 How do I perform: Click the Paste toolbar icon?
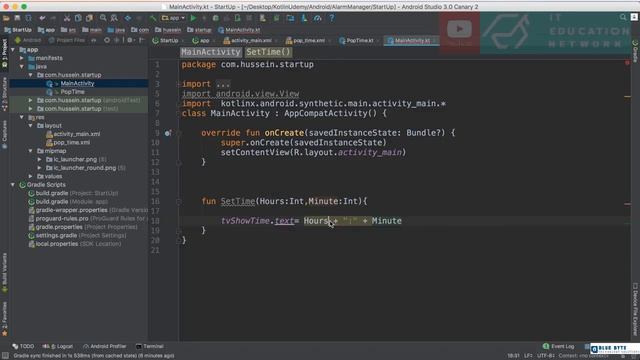89,18
